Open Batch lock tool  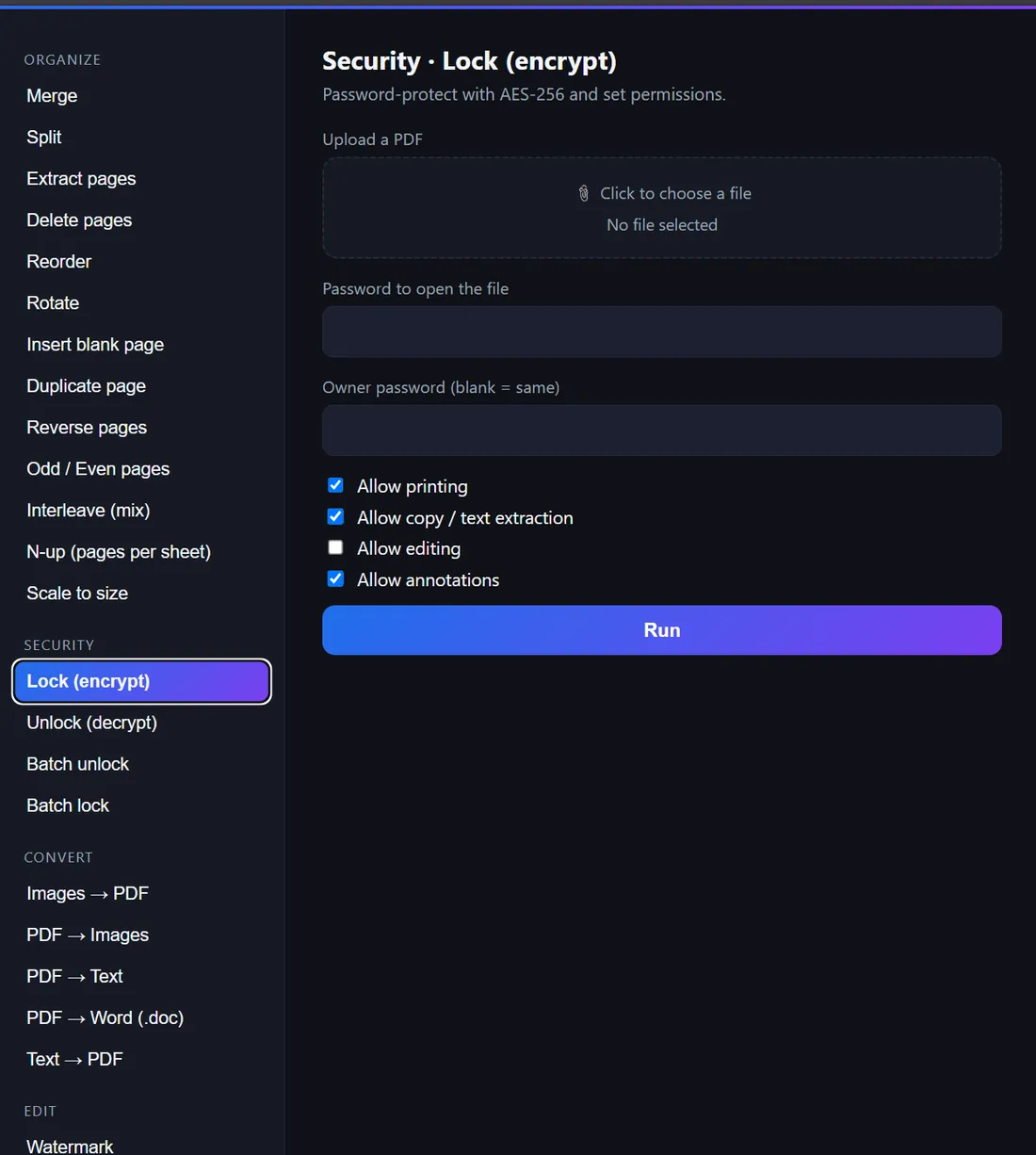click(141, 805)
